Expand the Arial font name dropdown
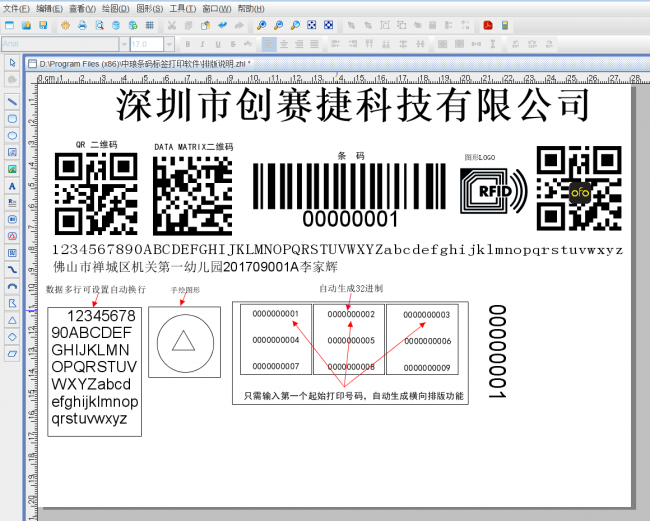Screen dimensions: 650x521 [124, 44]
